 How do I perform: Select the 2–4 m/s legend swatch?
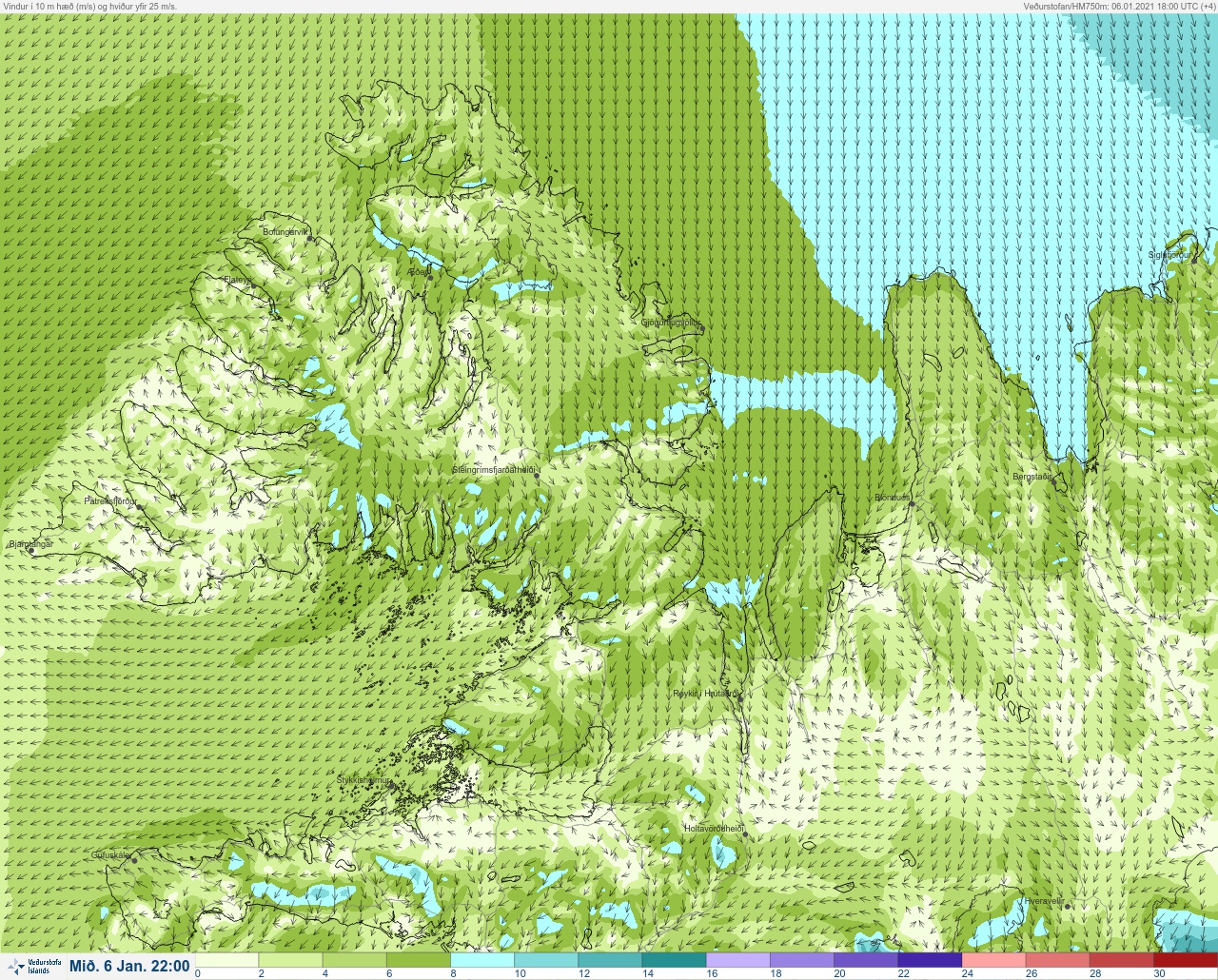click(290, 960)
